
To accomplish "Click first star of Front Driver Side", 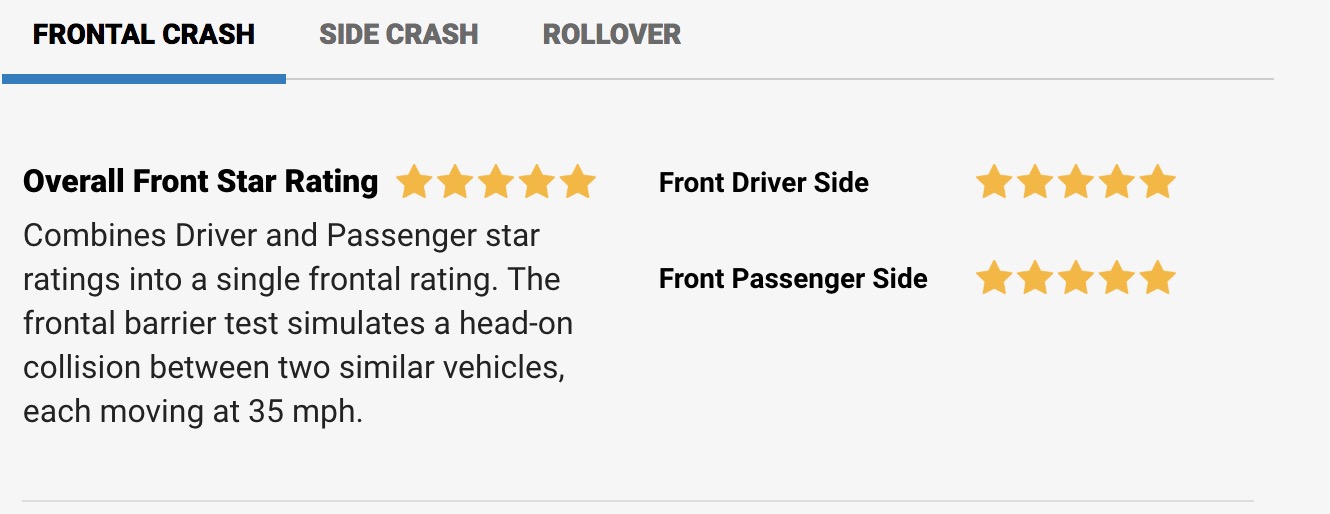I will [994, 183].
